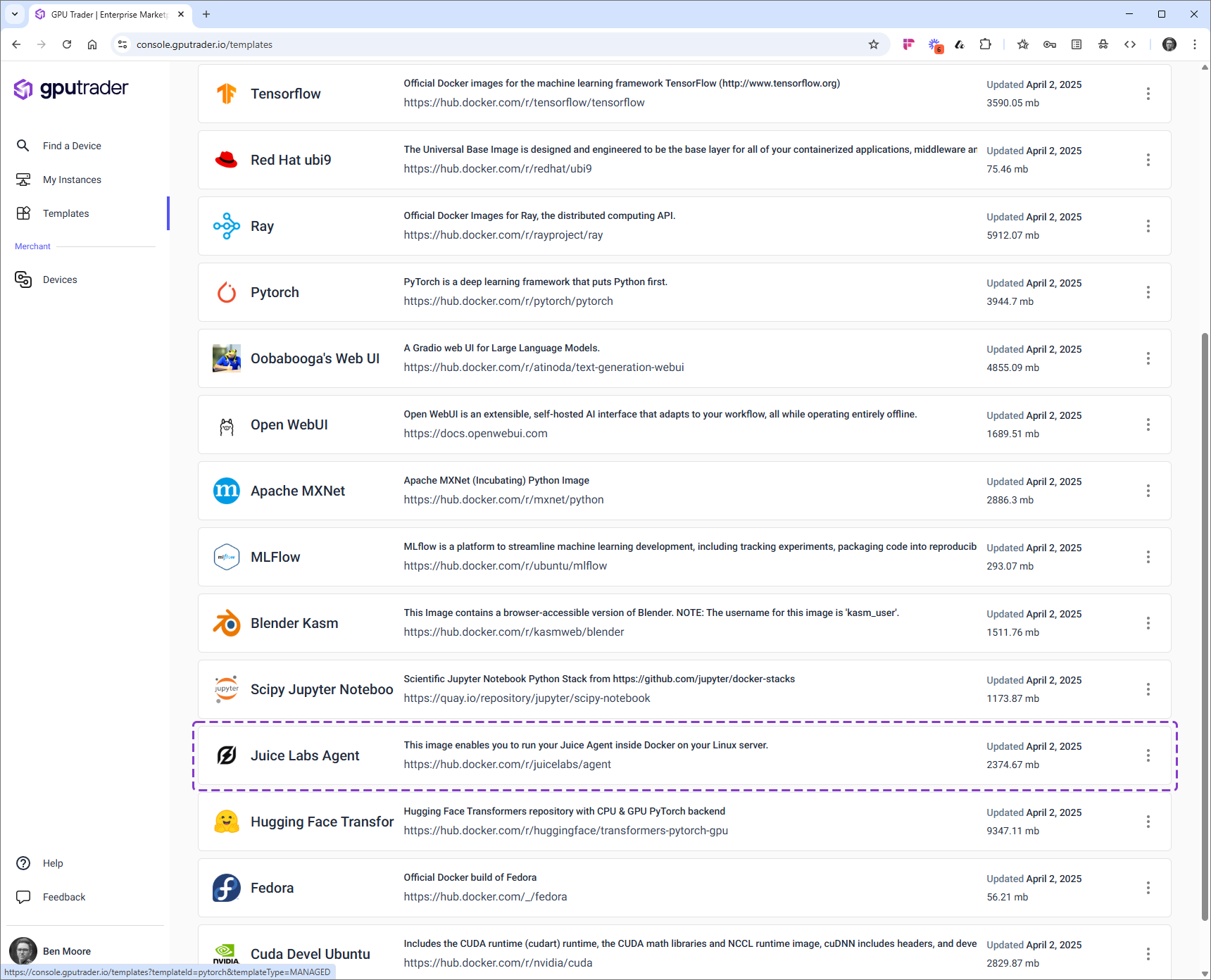
Task: Open options menu for MLFlow
Action: click(x=1148, y=557)
